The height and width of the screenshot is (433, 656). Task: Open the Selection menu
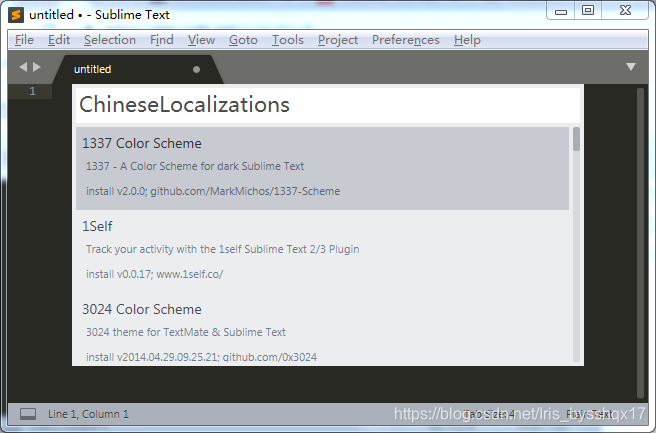(x=110, y=40)
